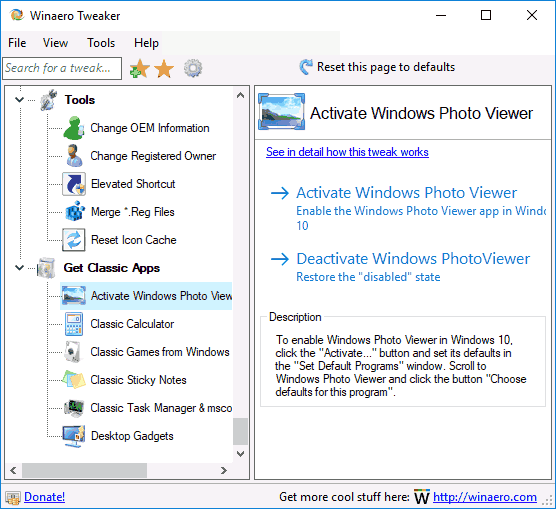Click the arrow beside Deactivate Windows PhotoViewer

coord(280,259)
